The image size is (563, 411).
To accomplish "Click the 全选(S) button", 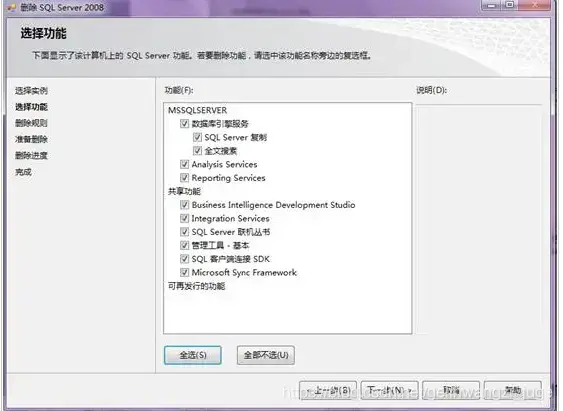I will click(193, 355).
